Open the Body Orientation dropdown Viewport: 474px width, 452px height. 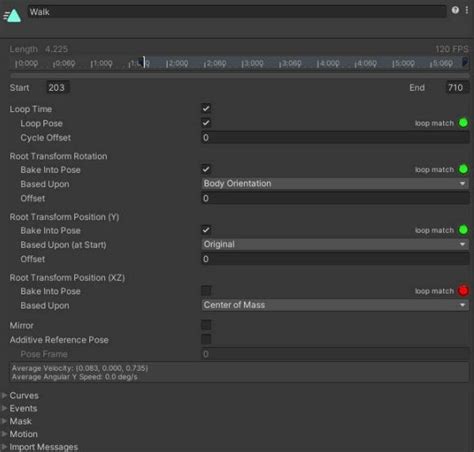[x=335, y=184]
